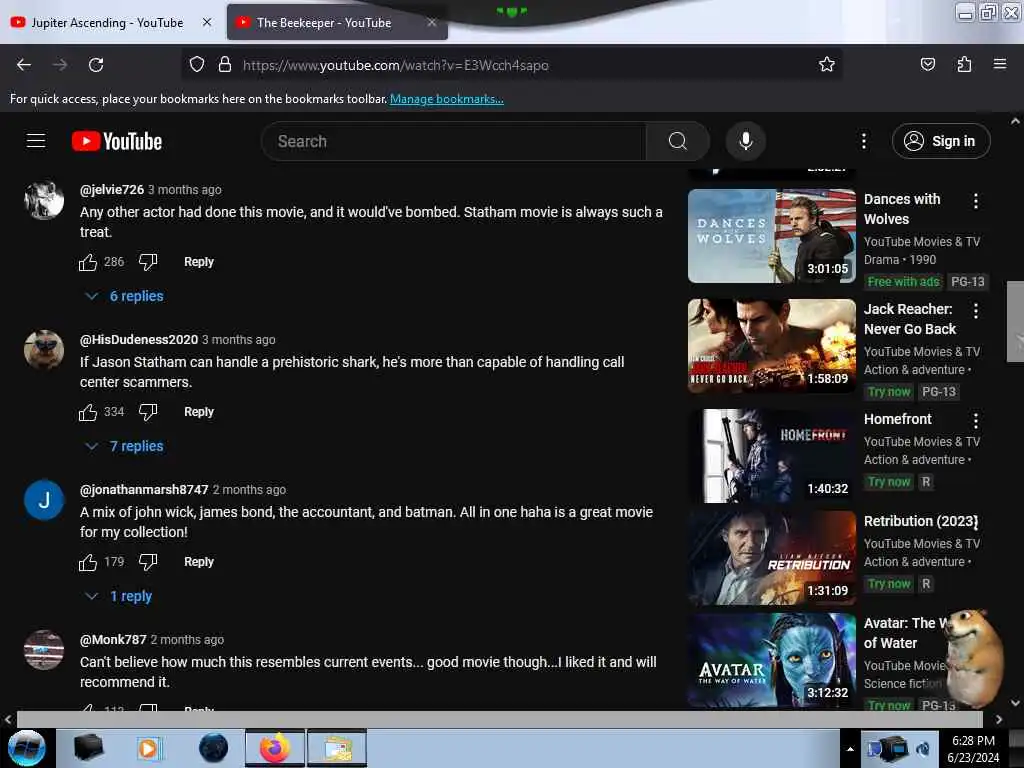Screen dimensions: 1024x768
Task: Click Free with ads badge
Action: point(903,282)
